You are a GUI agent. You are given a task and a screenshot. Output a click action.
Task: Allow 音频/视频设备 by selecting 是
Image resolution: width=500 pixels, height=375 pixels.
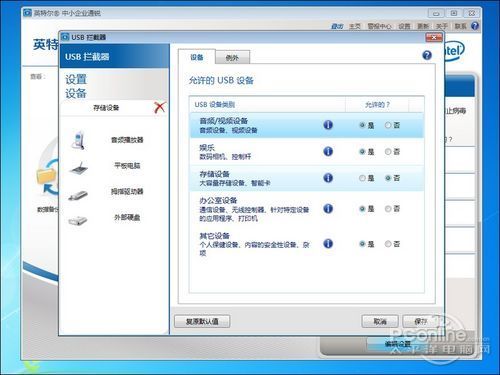click(362, 125)
